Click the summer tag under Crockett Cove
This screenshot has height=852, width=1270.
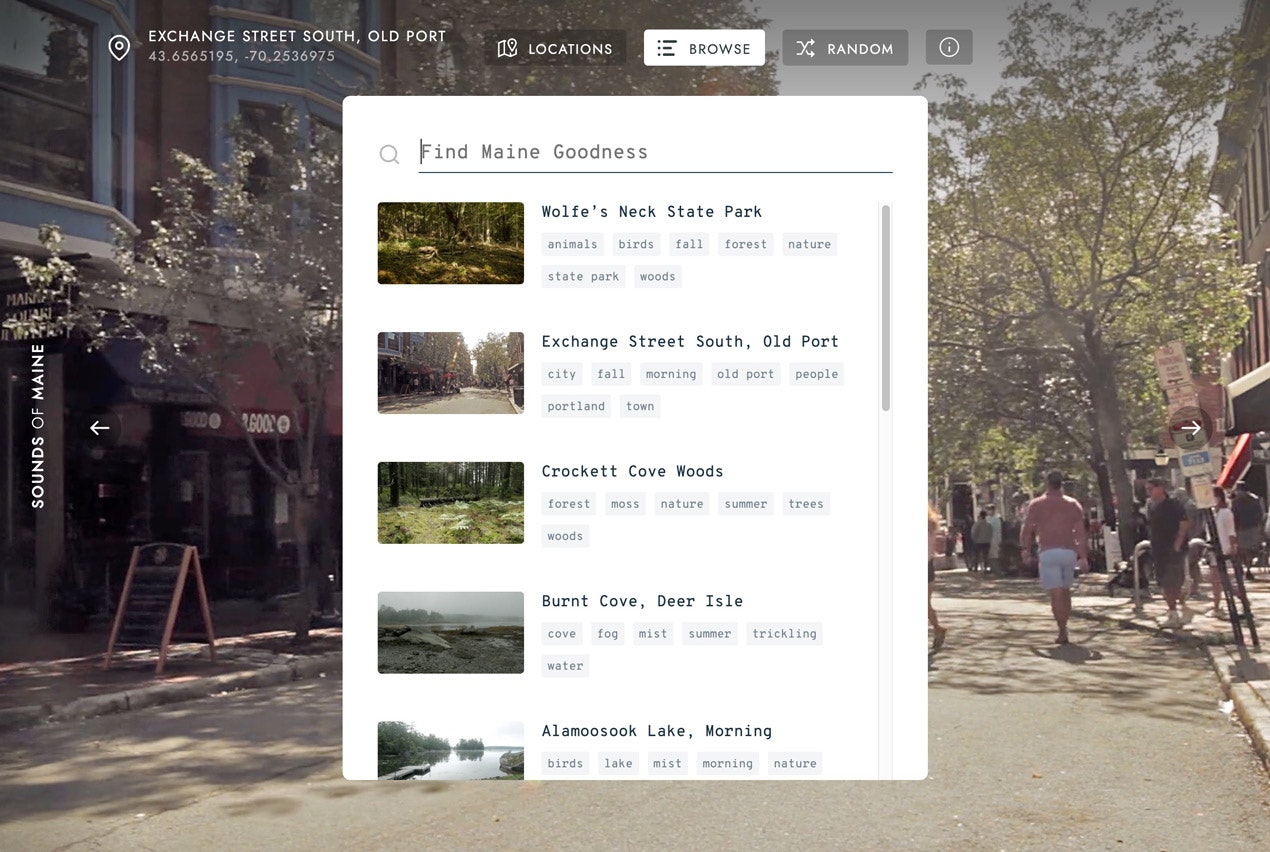[746, 504]
